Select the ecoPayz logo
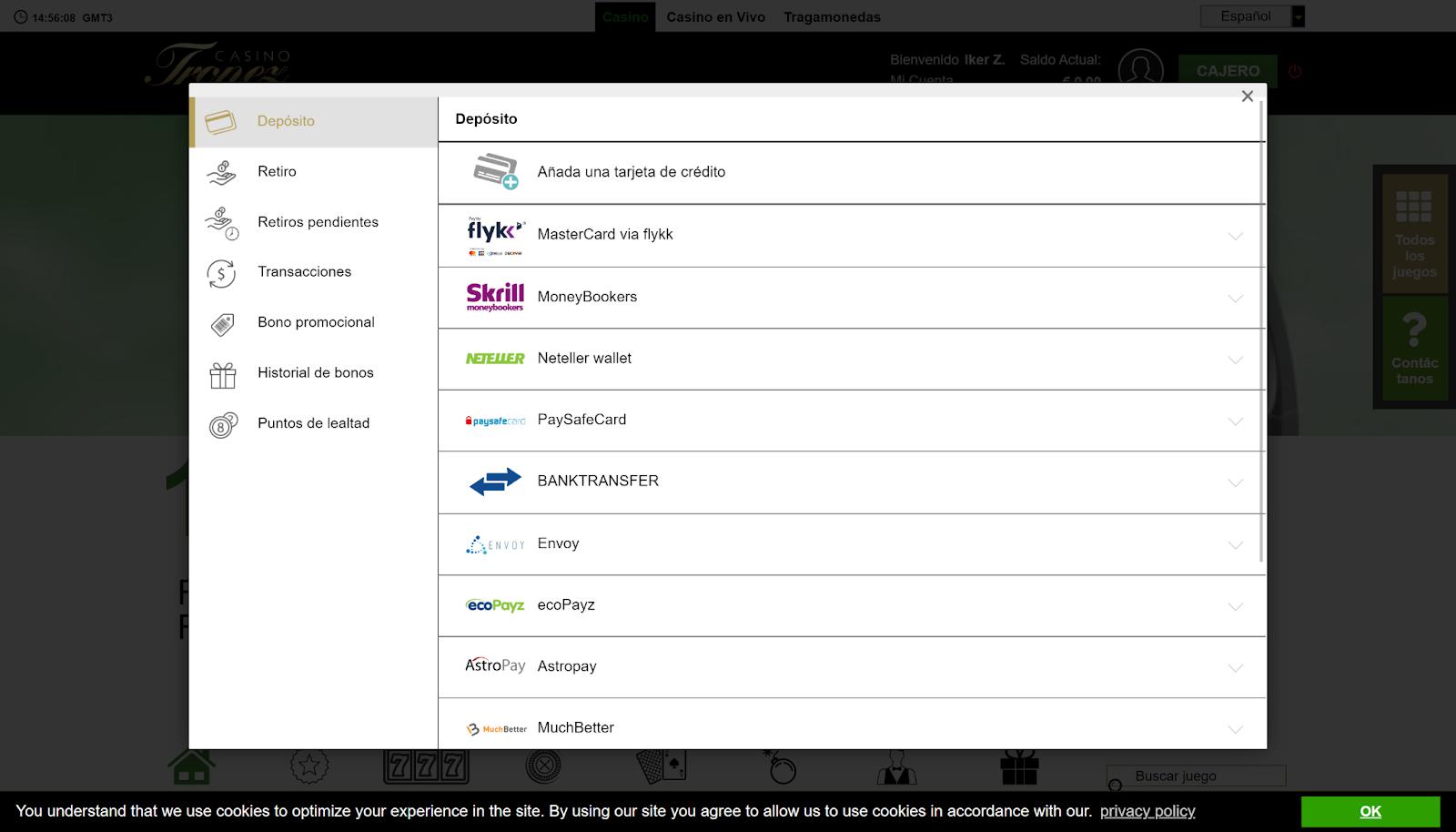1456x832 pixels. click(x=495, y=605)
